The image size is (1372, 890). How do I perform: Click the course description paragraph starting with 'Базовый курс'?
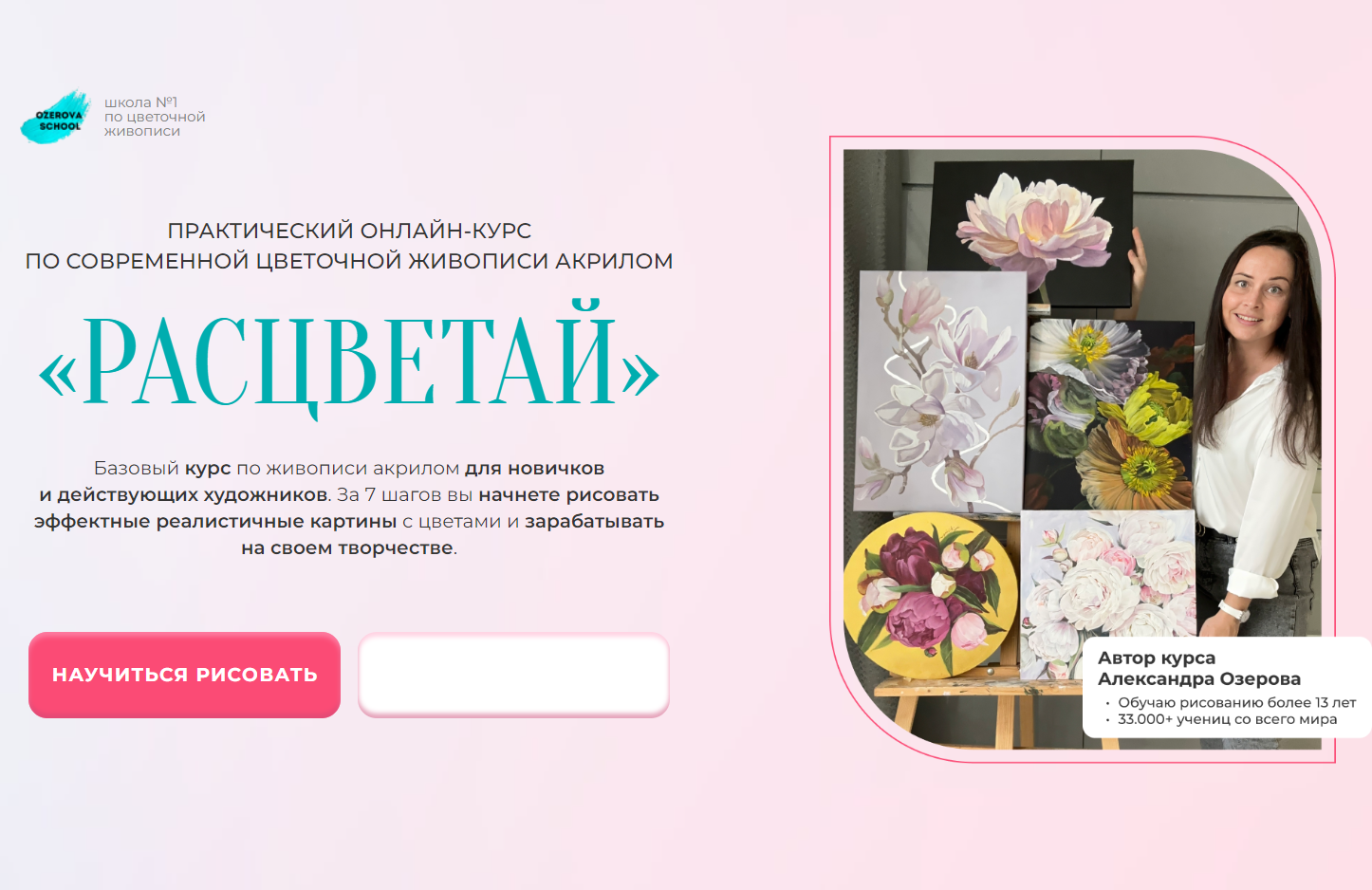[349, 508]
